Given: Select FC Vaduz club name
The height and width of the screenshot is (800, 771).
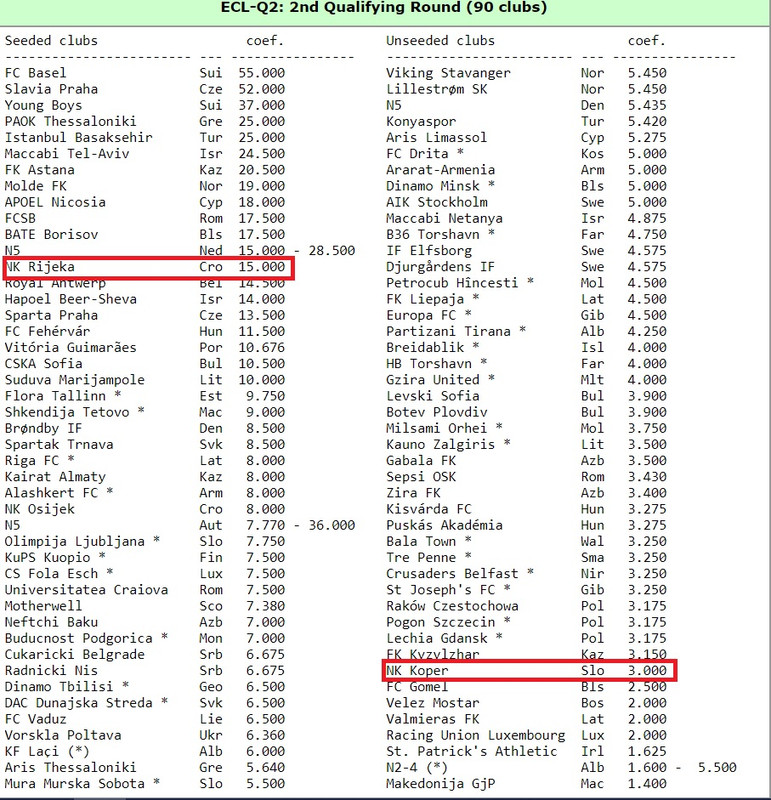Looking at the screenshot, I should 35,719.
